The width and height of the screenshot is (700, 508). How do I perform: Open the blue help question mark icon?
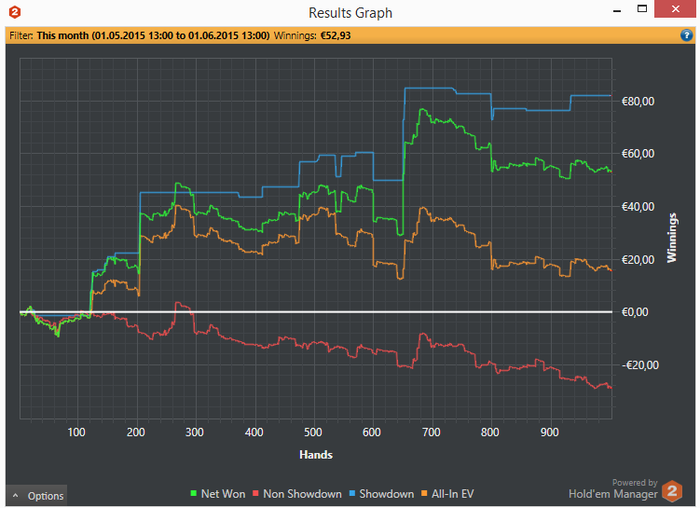tap(686, 35)
